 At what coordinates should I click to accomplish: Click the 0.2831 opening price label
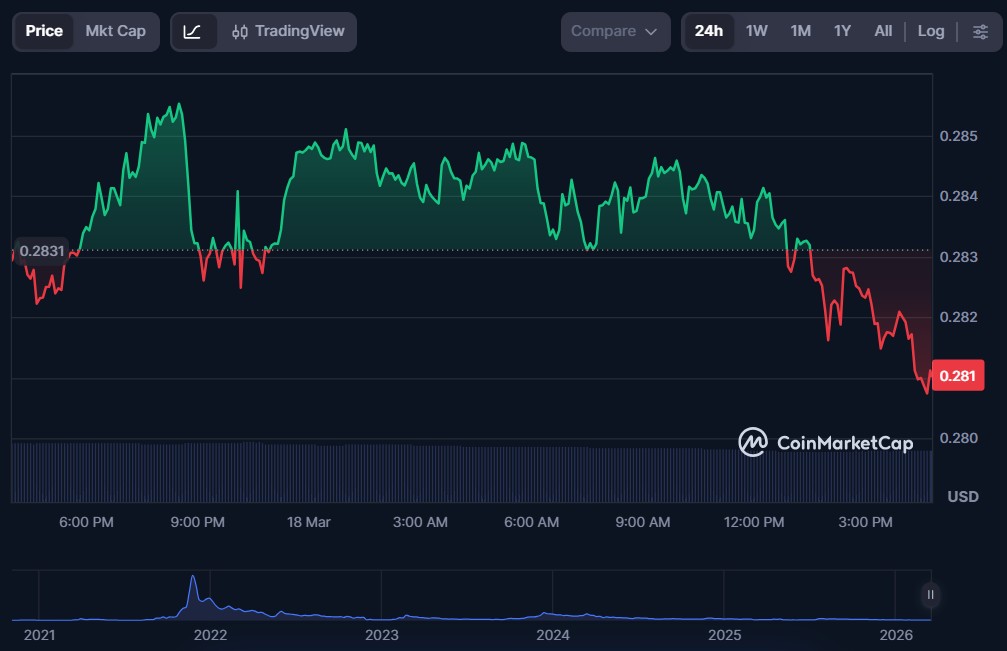pyautogui.click(x=41, y=252)
